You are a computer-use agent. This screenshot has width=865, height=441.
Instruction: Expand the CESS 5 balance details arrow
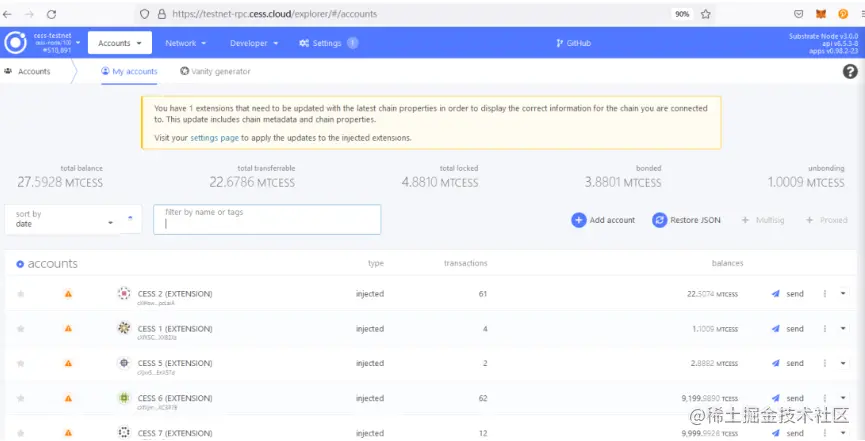(x=843, y=363)
